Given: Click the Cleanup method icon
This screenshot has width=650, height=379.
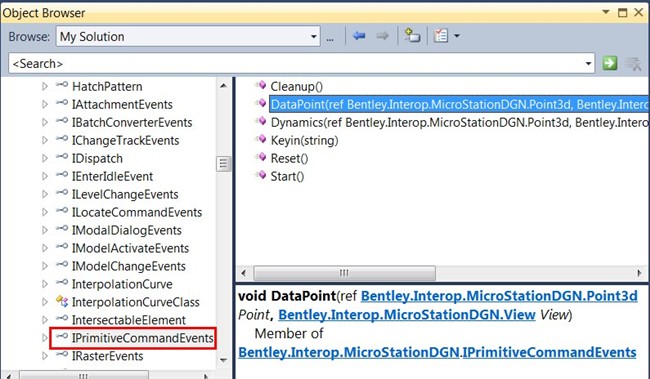Looking at the screenshot, I should click(x=261, y=85).
